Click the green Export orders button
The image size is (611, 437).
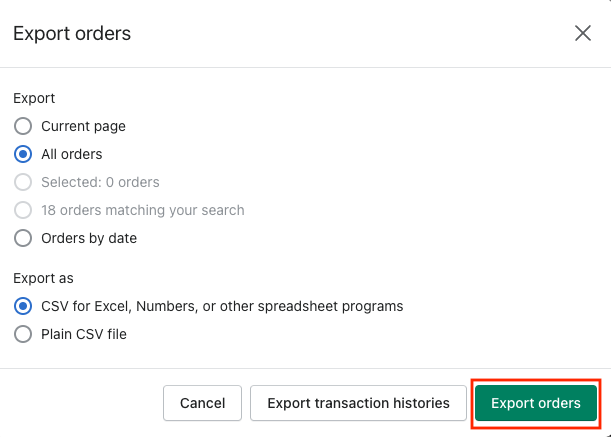coord(535,403)
